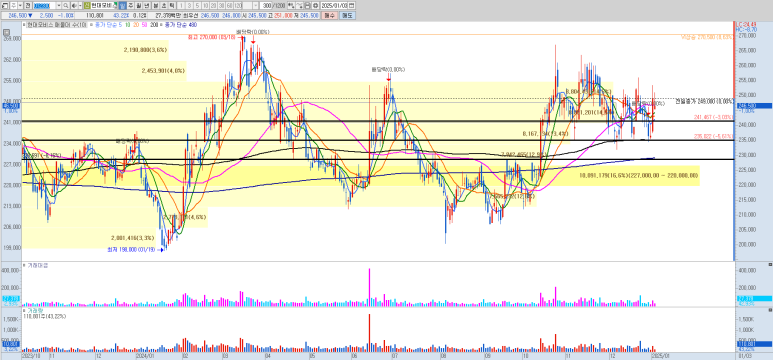This screenshot has height=360, width=773.
Task: Click the print icon in chart toolbar
Action: (307, 5)
